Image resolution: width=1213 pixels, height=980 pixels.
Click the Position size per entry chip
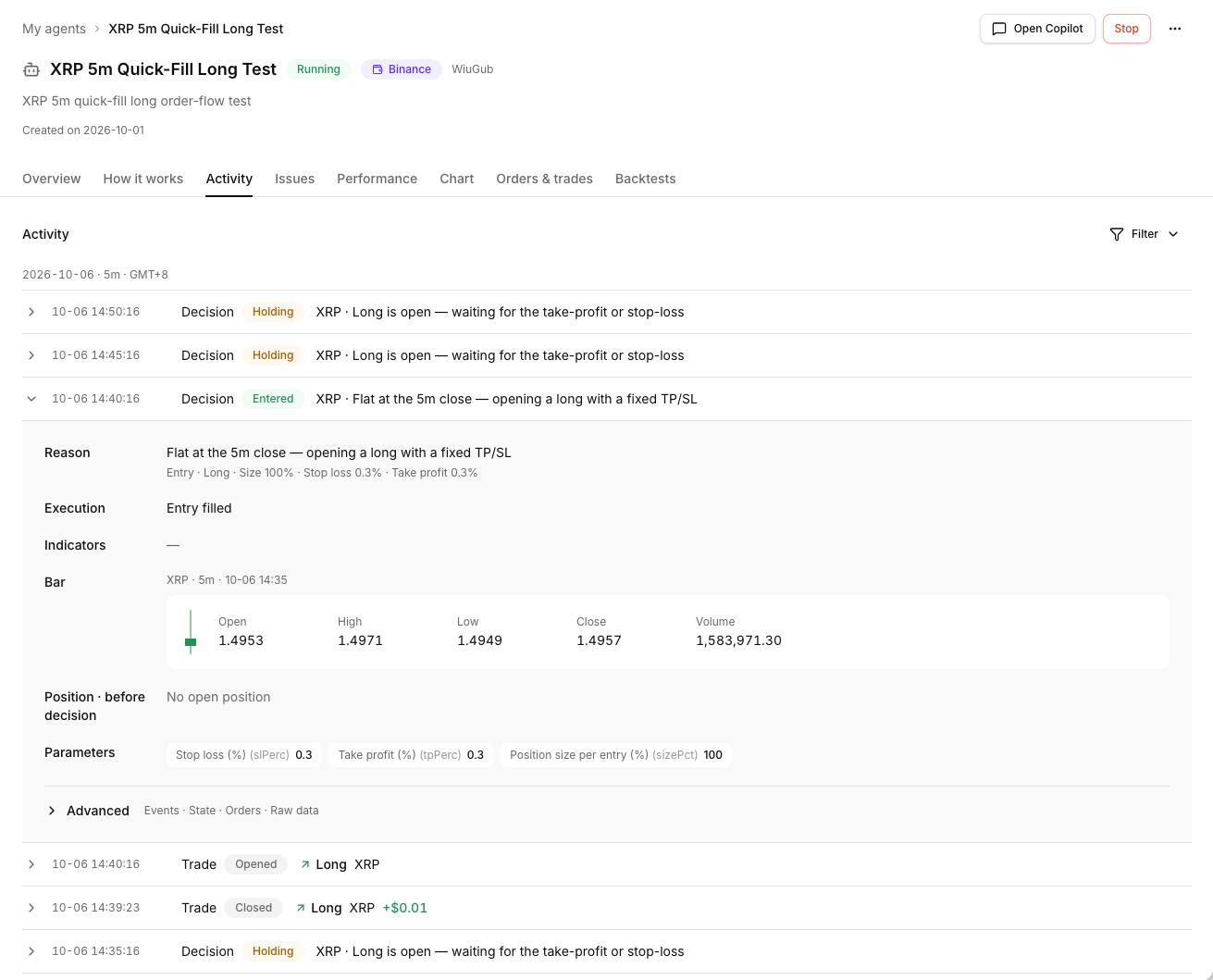pos(616,755)
